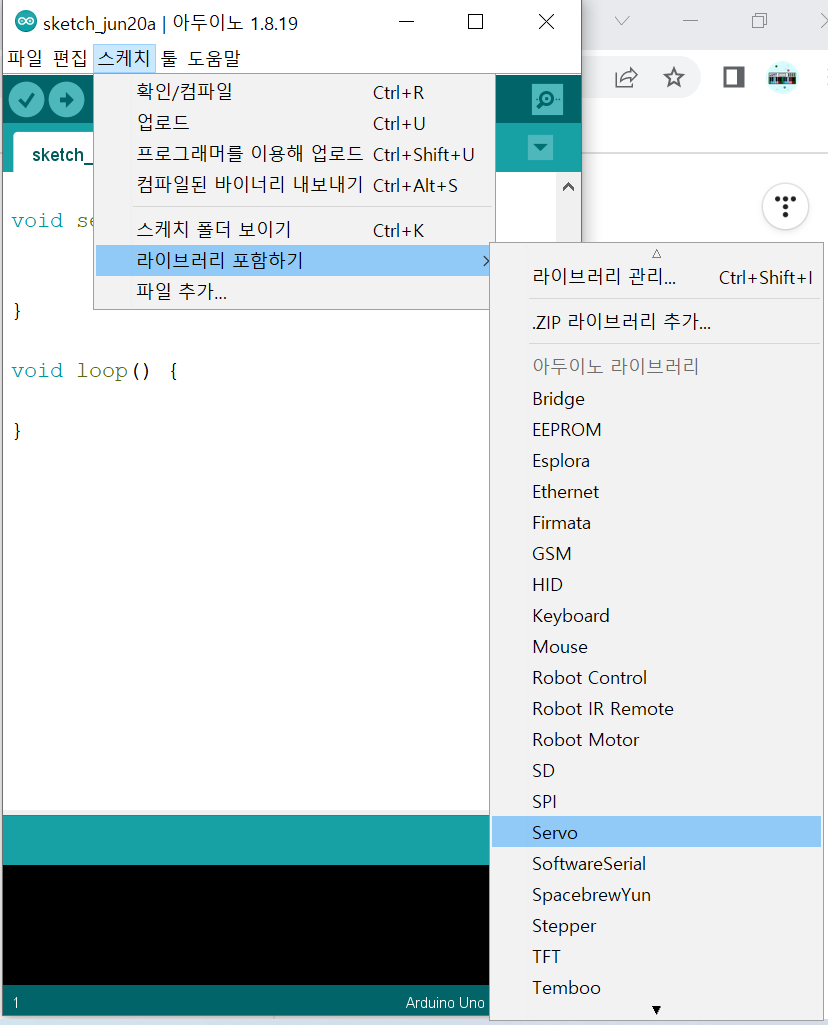Select 스케치 폴더 보이기
The width and height of the screenshot is (828, 1025).
tap(294, 230)
